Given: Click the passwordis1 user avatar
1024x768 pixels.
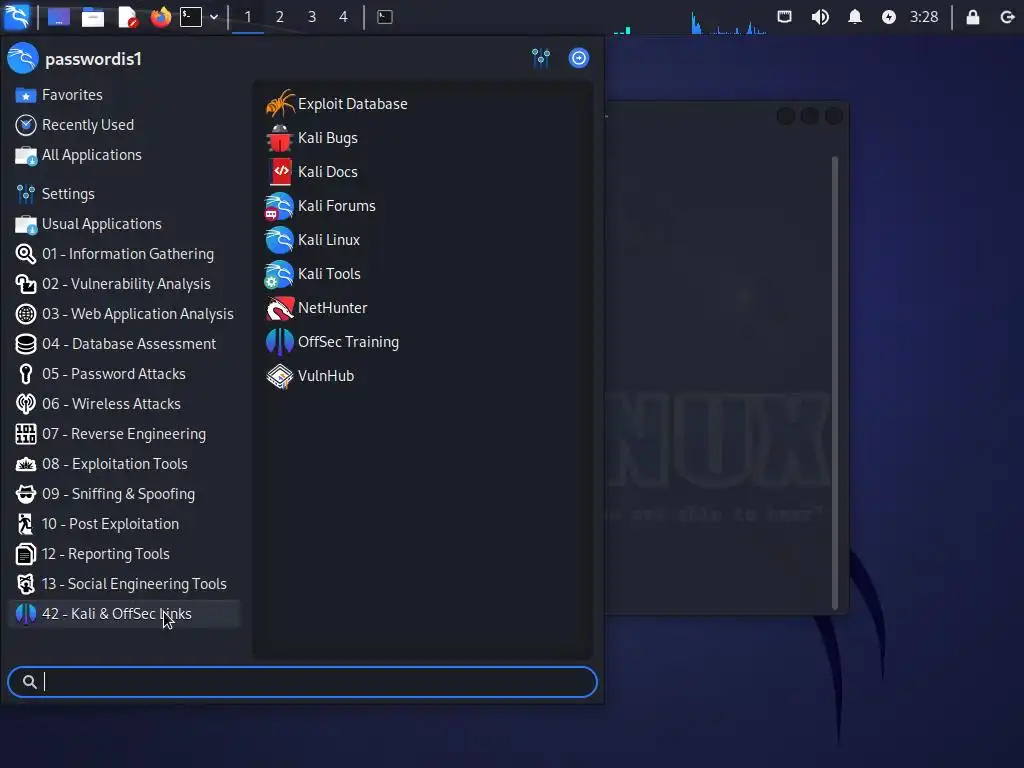Looking at the screenshot, I should coord(23,58).
